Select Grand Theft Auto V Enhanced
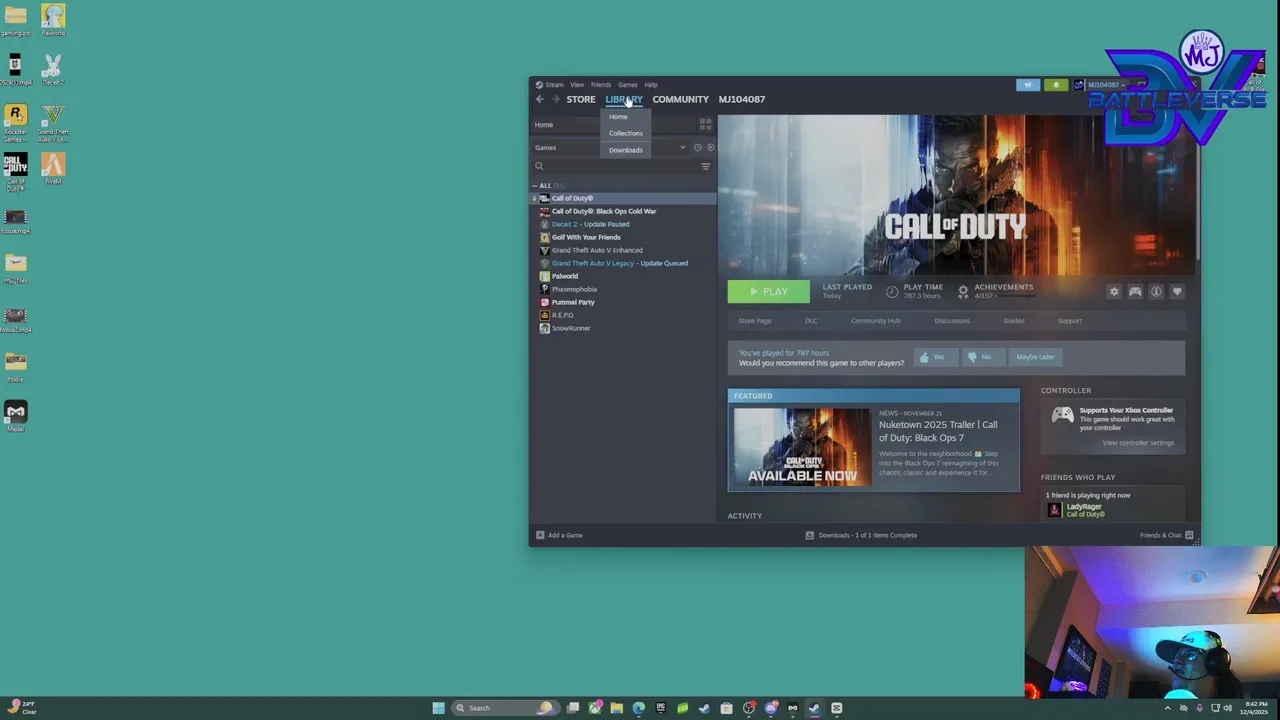 pos(597,250)
